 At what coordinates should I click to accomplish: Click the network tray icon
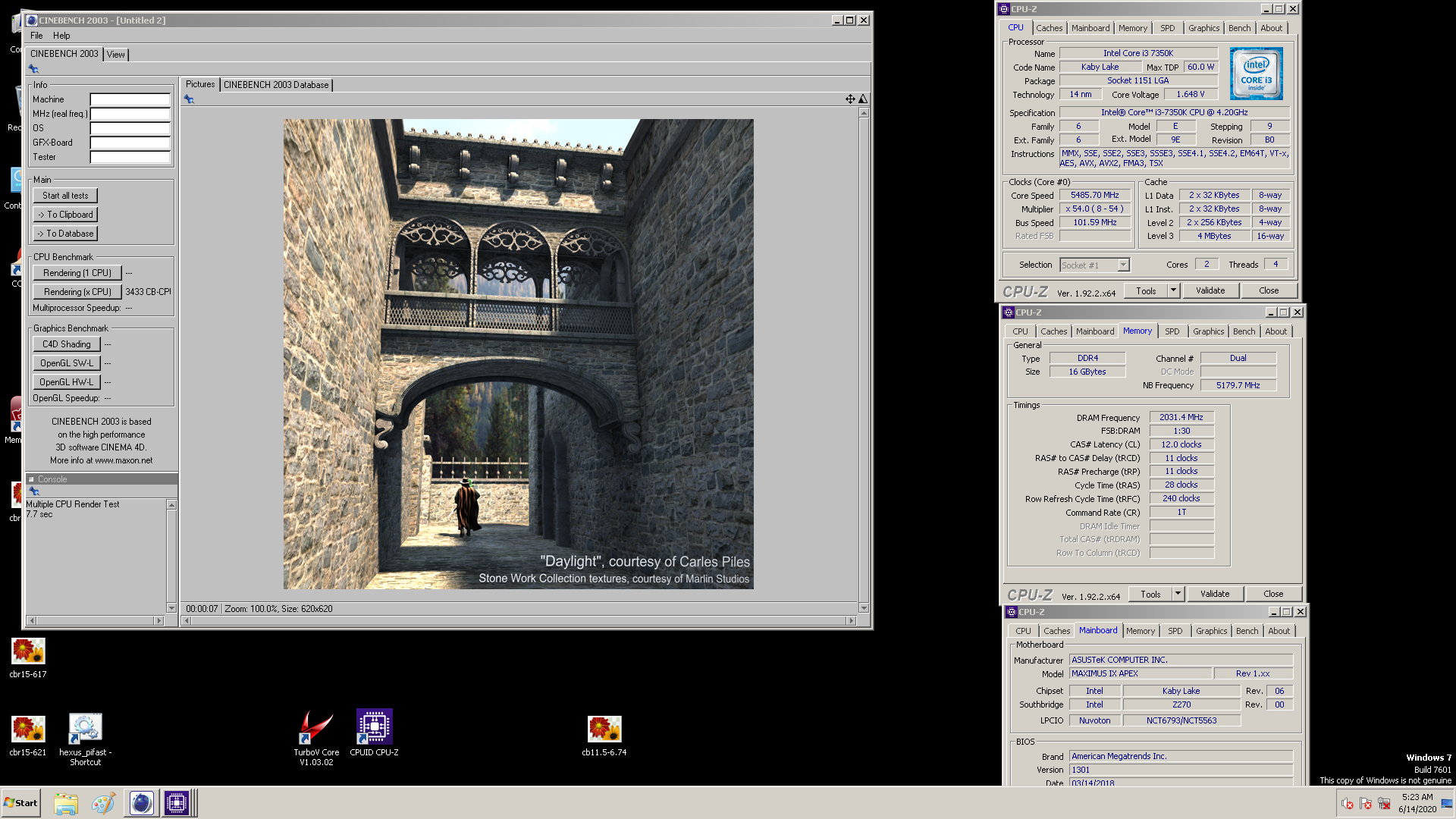click(1384, 804)
